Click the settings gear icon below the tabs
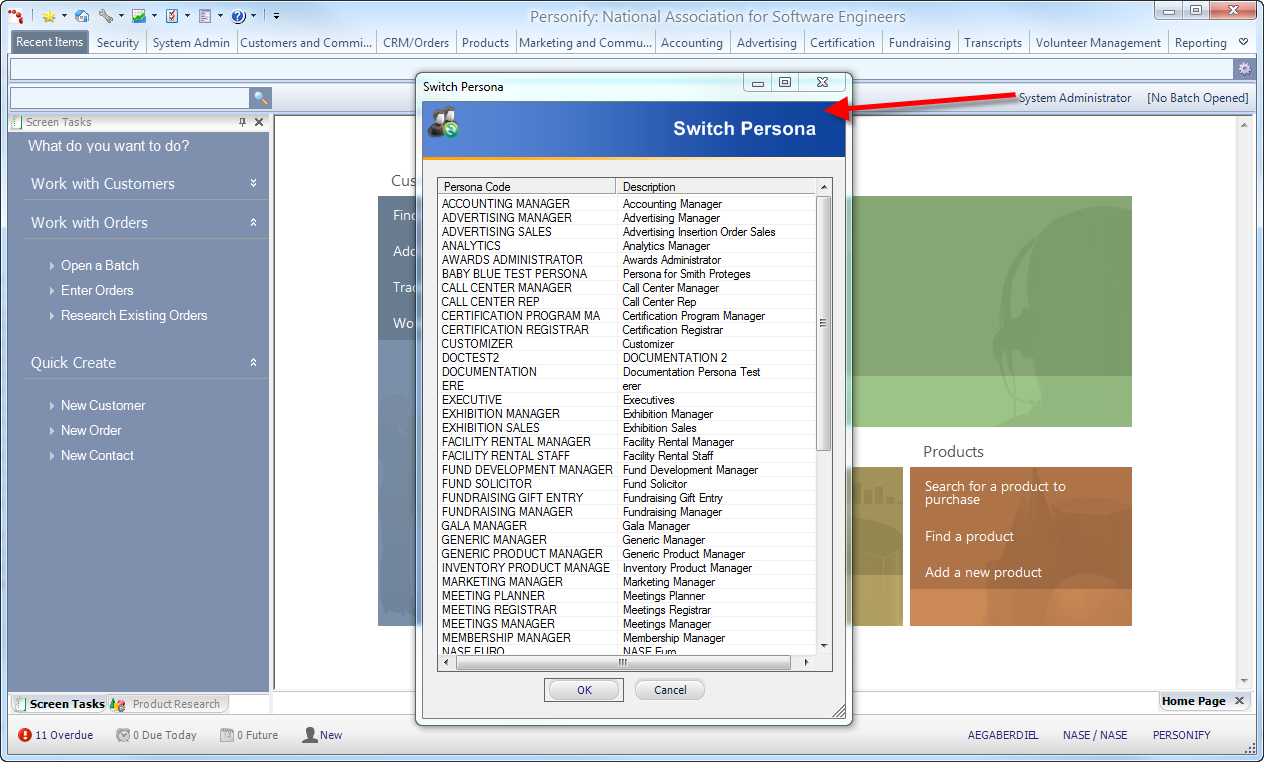This screenshot has width=1264, height=762. (x=1244, y=69)
